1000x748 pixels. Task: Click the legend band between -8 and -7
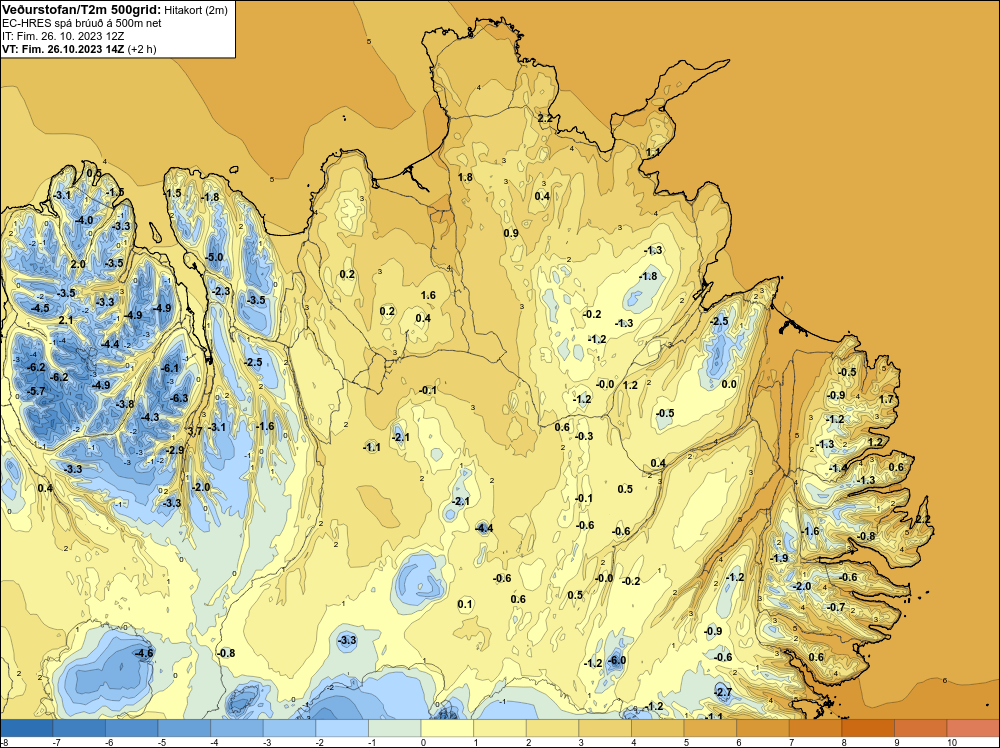26,728
